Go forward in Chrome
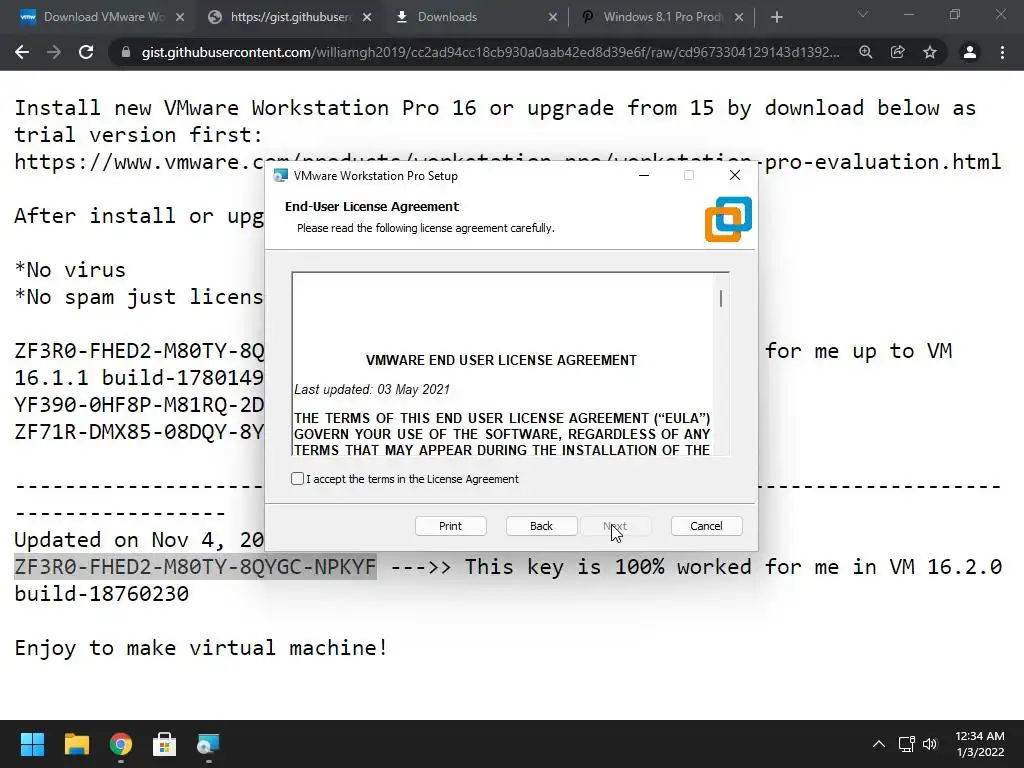This screenshot has width=1024, height=768. (x=54, y=52)
